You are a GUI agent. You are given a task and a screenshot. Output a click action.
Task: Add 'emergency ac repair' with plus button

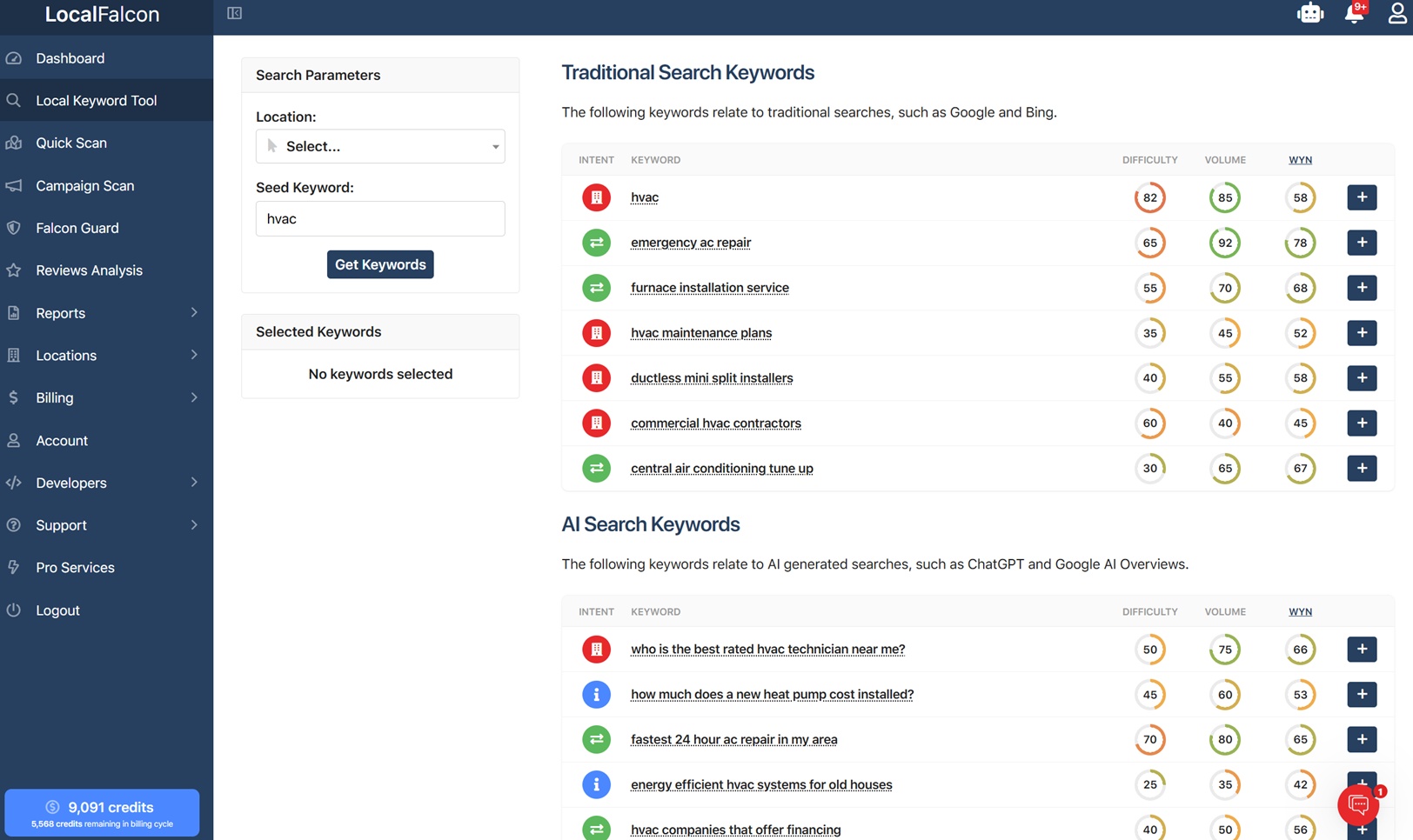click(1362, 243)
